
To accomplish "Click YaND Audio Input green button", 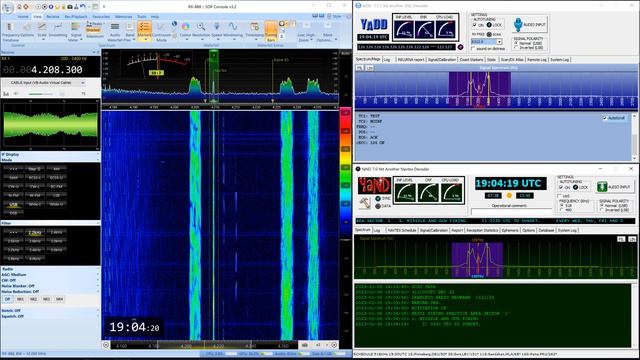I will click(616, 187).
